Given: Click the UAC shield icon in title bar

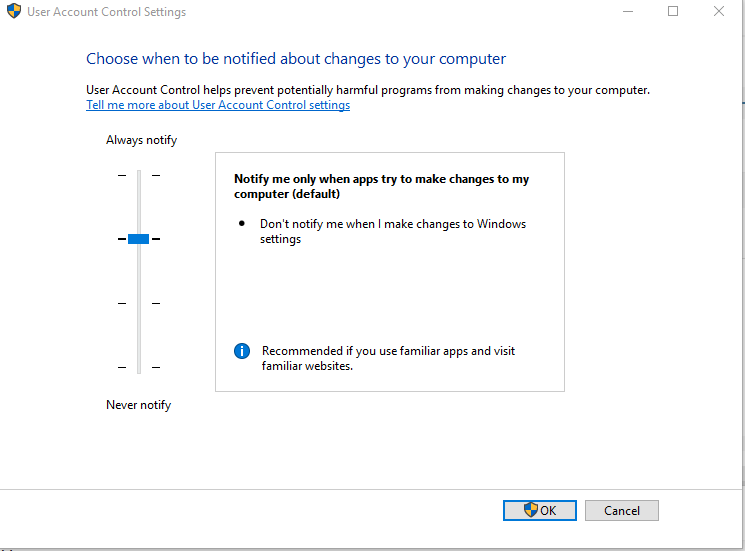Looking at the screenshot, I should [x=14, y=11].
